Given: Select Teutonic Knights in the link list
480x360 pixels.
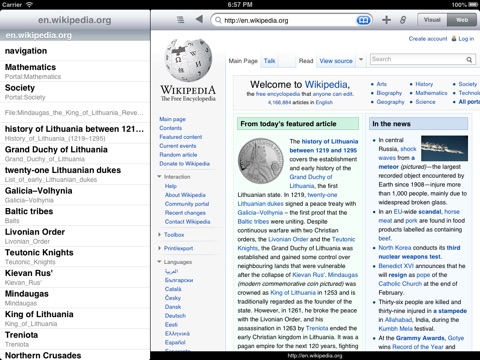Looking at the screenshot, I should click(75, 257).
